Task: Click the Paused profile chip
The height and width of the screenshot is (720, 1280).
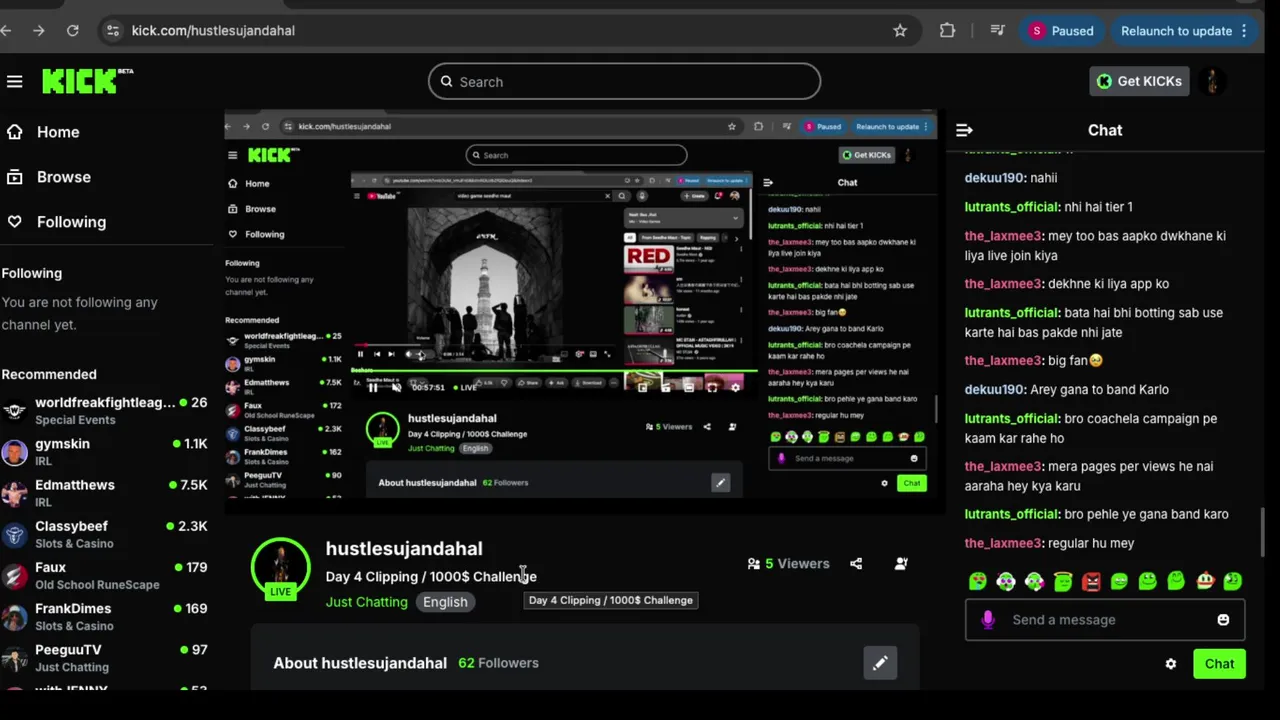Action: pyautogui.click(x=1062, y=31)
